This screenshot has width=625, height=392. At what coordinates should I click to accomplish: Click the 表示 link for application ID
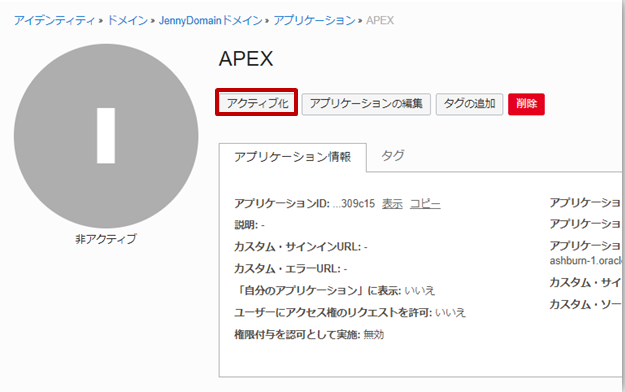pyautogui.click(x=392, y=204)
